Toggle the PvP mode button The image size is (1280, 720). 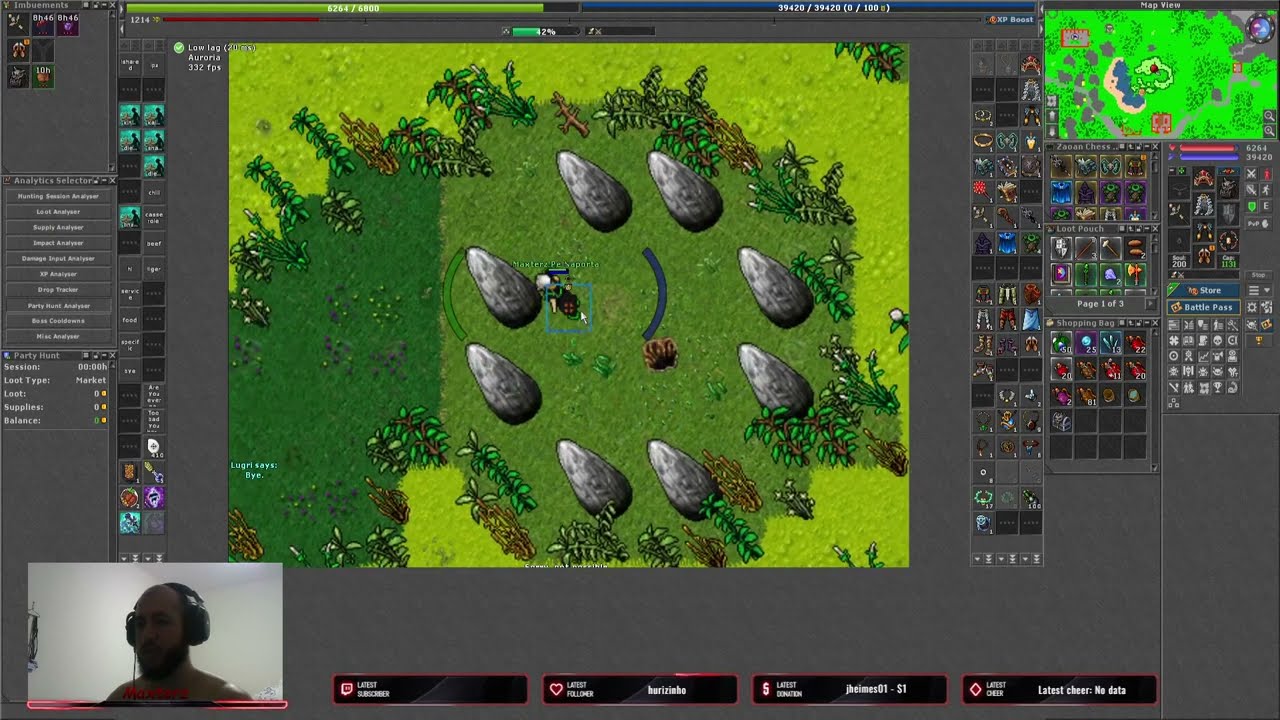pos(1259,223)
